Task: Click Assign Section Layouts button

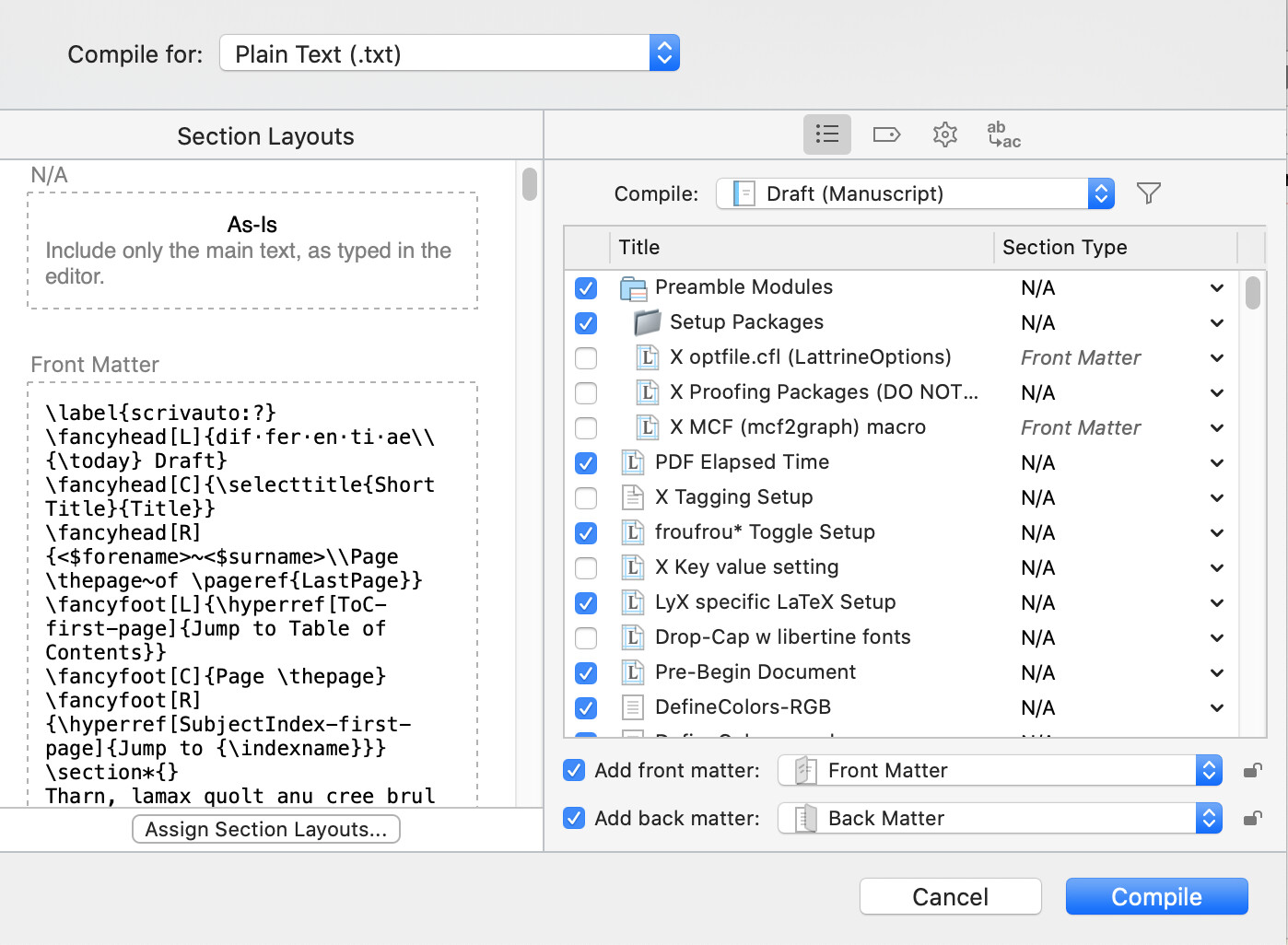Action: (266, 830)
